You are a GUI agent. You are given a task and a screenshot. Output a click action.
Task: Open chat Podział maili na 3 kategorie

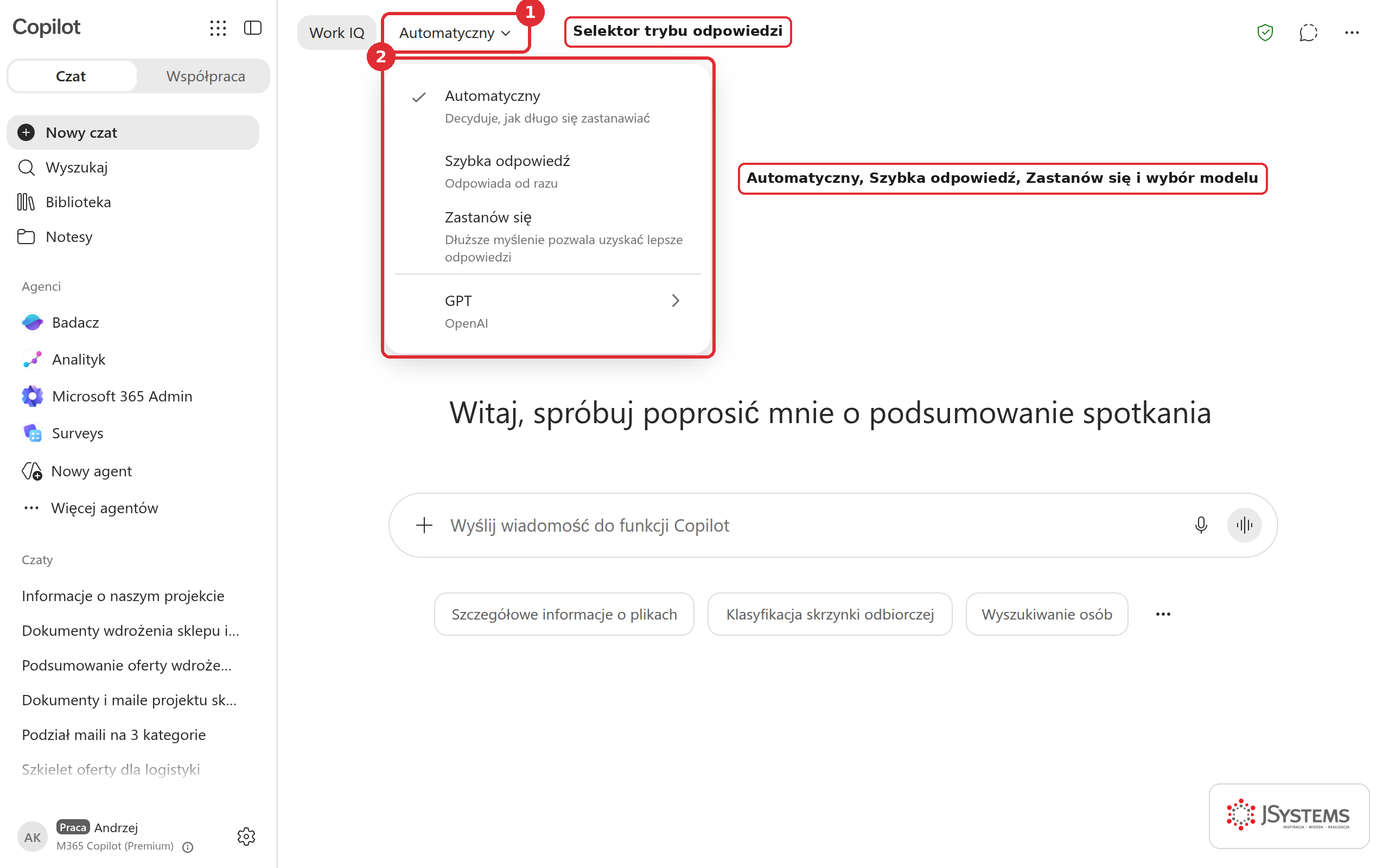pyautogui.click(x=132, y=735)
